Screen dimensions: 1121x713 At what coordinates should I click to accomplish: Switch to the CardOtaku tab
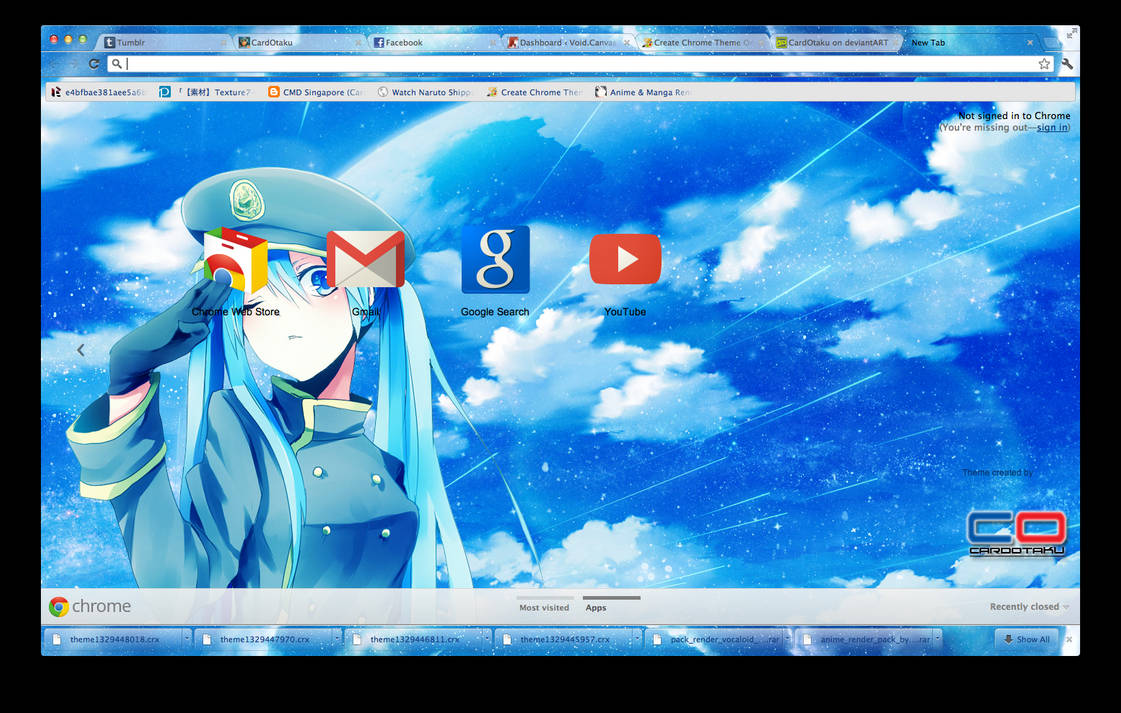[x=297, y=43]
